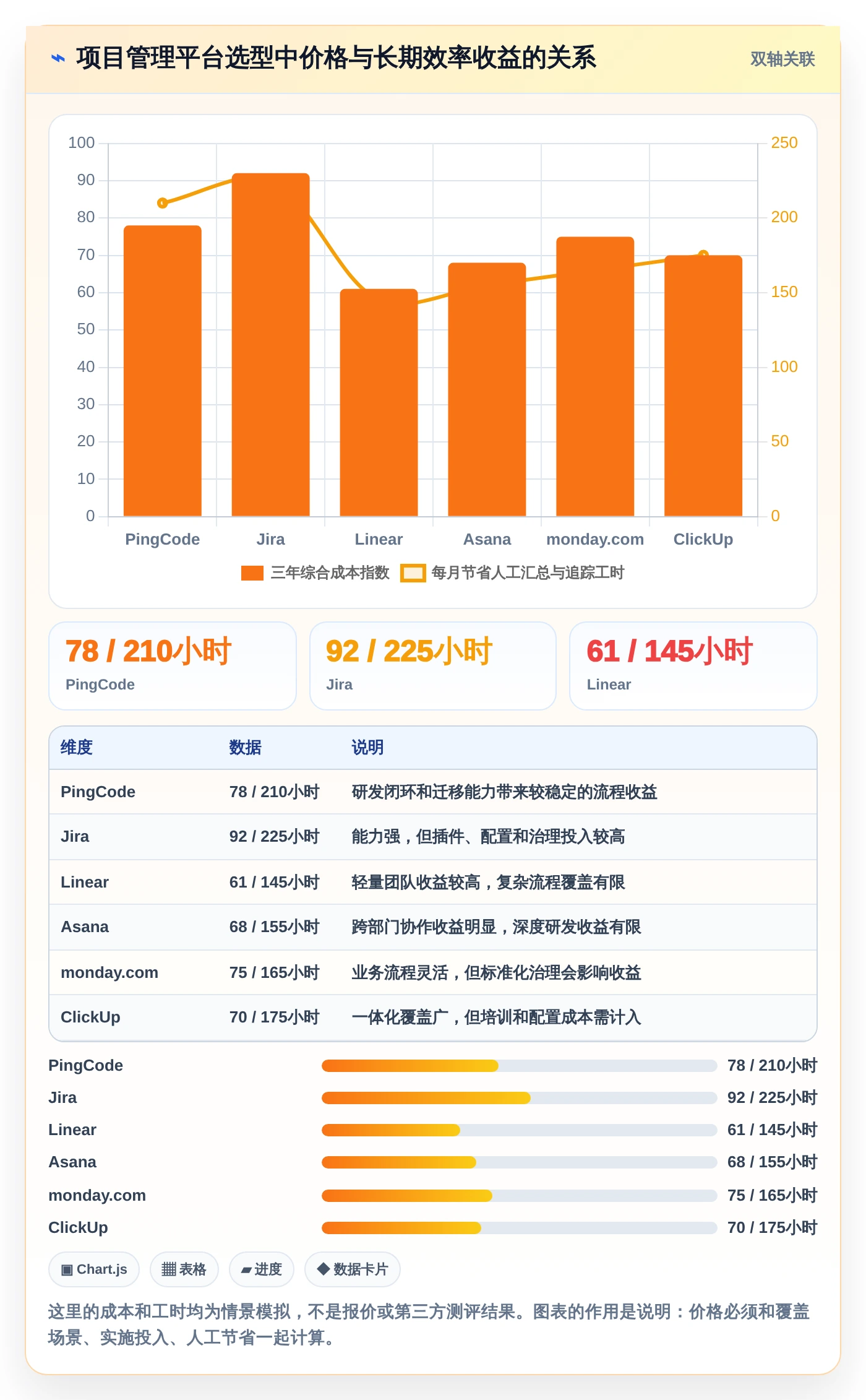Viewport: 866px width, 1400px height.
Task: Click description 能力强，但插件、配置和治理投入较高
Action: pos(489,837)
